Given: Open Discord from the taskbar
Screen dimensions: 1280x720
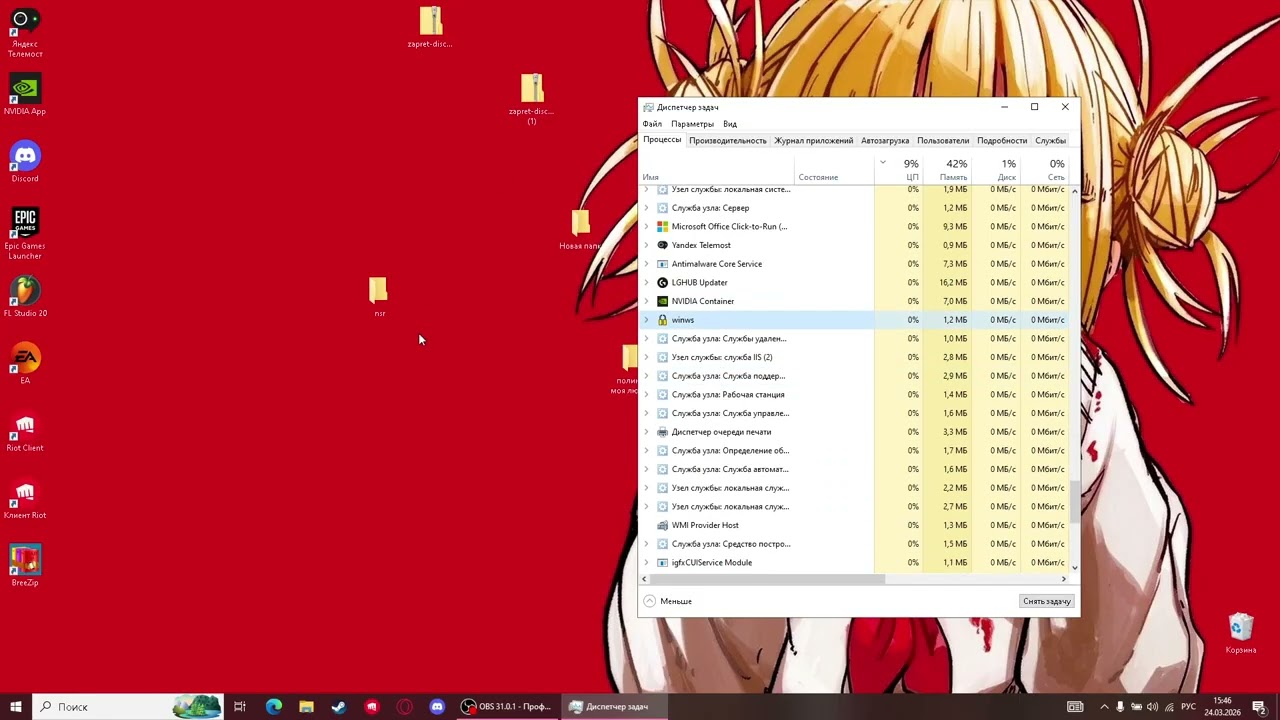Looking at the screenshot, I should click(x=437, y=707).
